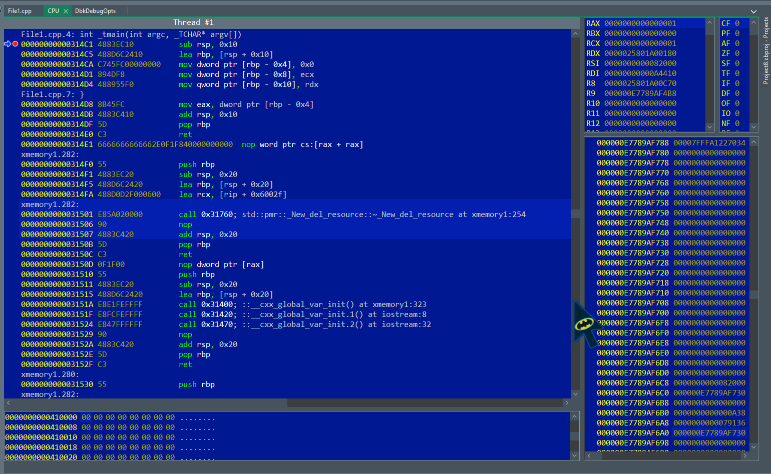This screenshot has width=772, height=474.
Task: Select memory dump line 0000000000410000
Action: point(110,418)
